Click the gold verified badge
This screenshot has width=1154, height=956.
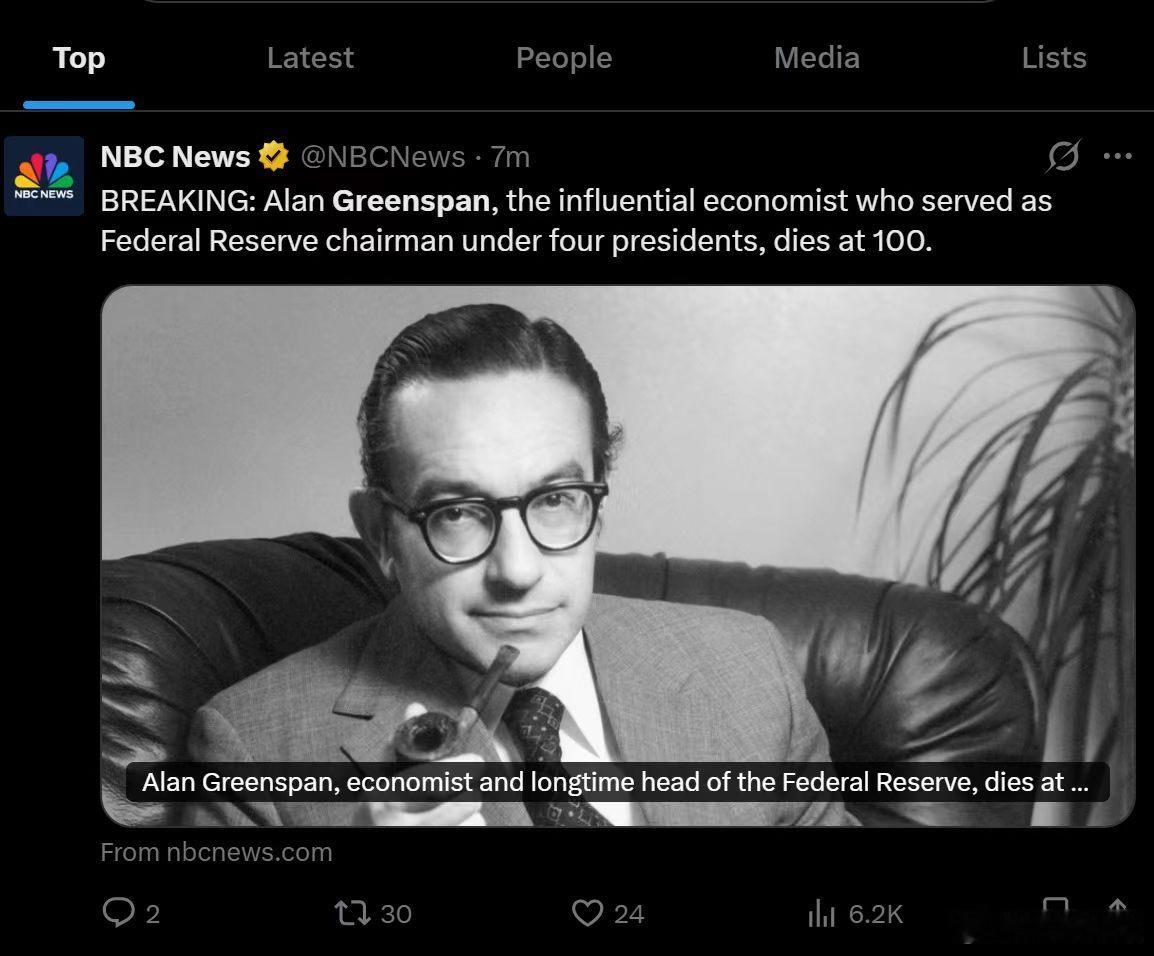click(x=273, y=156)
